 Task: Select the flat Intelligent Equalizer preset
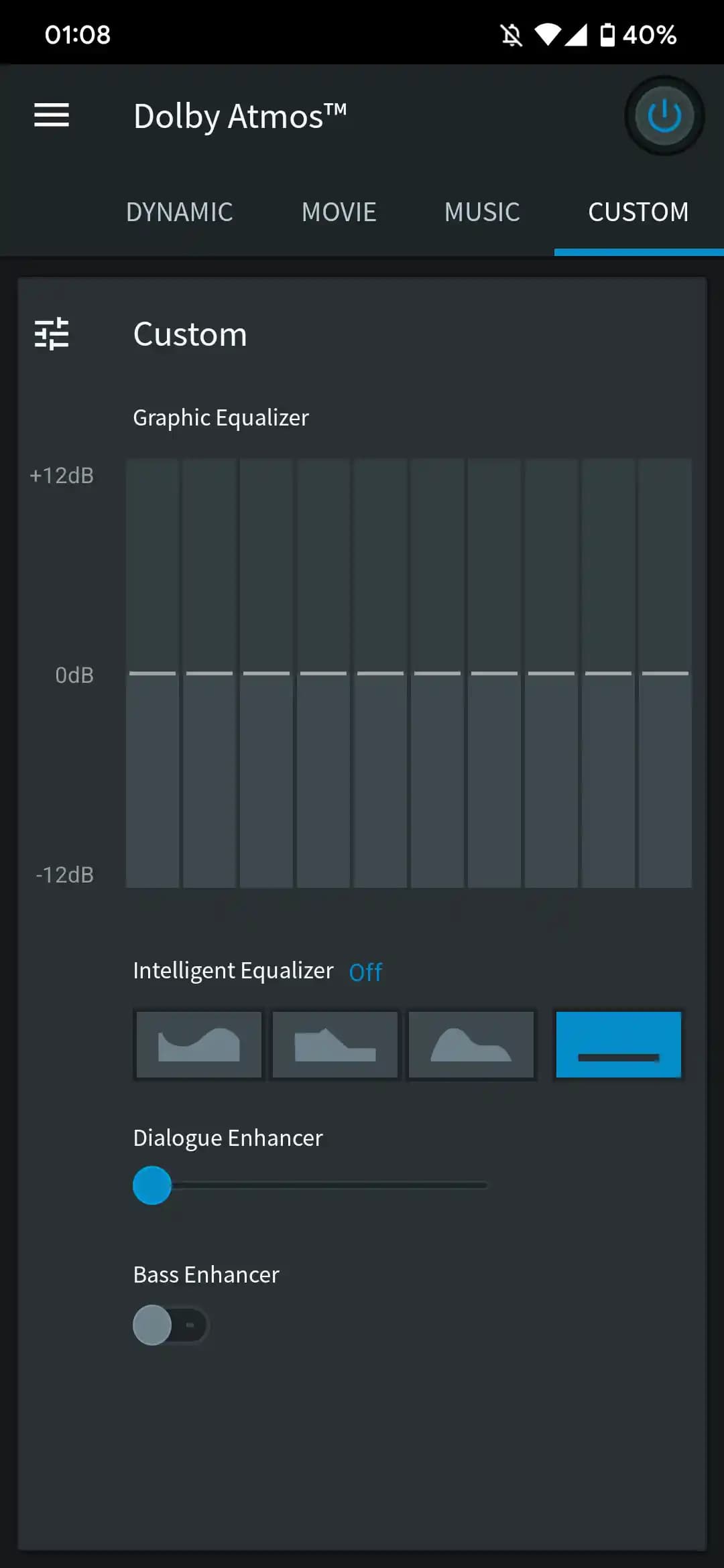point(618,1045)
